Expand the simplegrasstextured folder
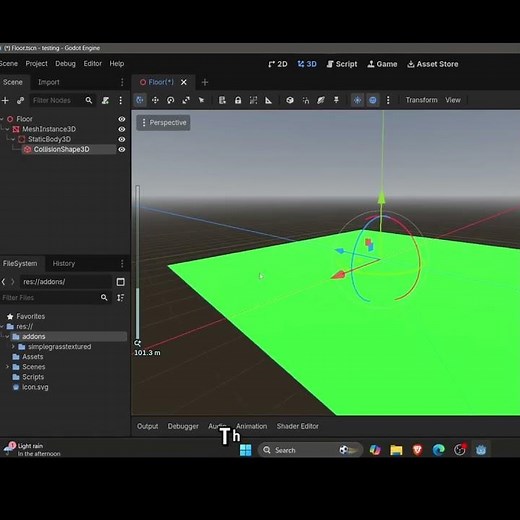 [x=13, y=347]
